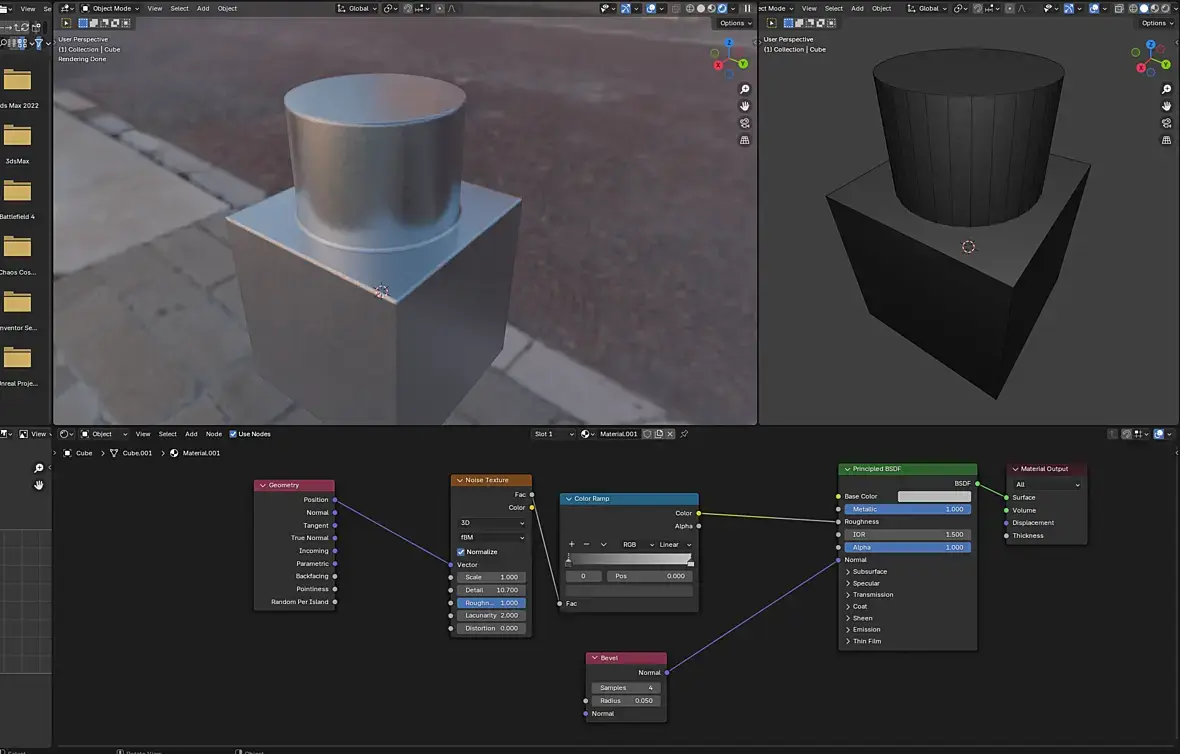Open the Node menu in the shader editor

tap(214, 434)
